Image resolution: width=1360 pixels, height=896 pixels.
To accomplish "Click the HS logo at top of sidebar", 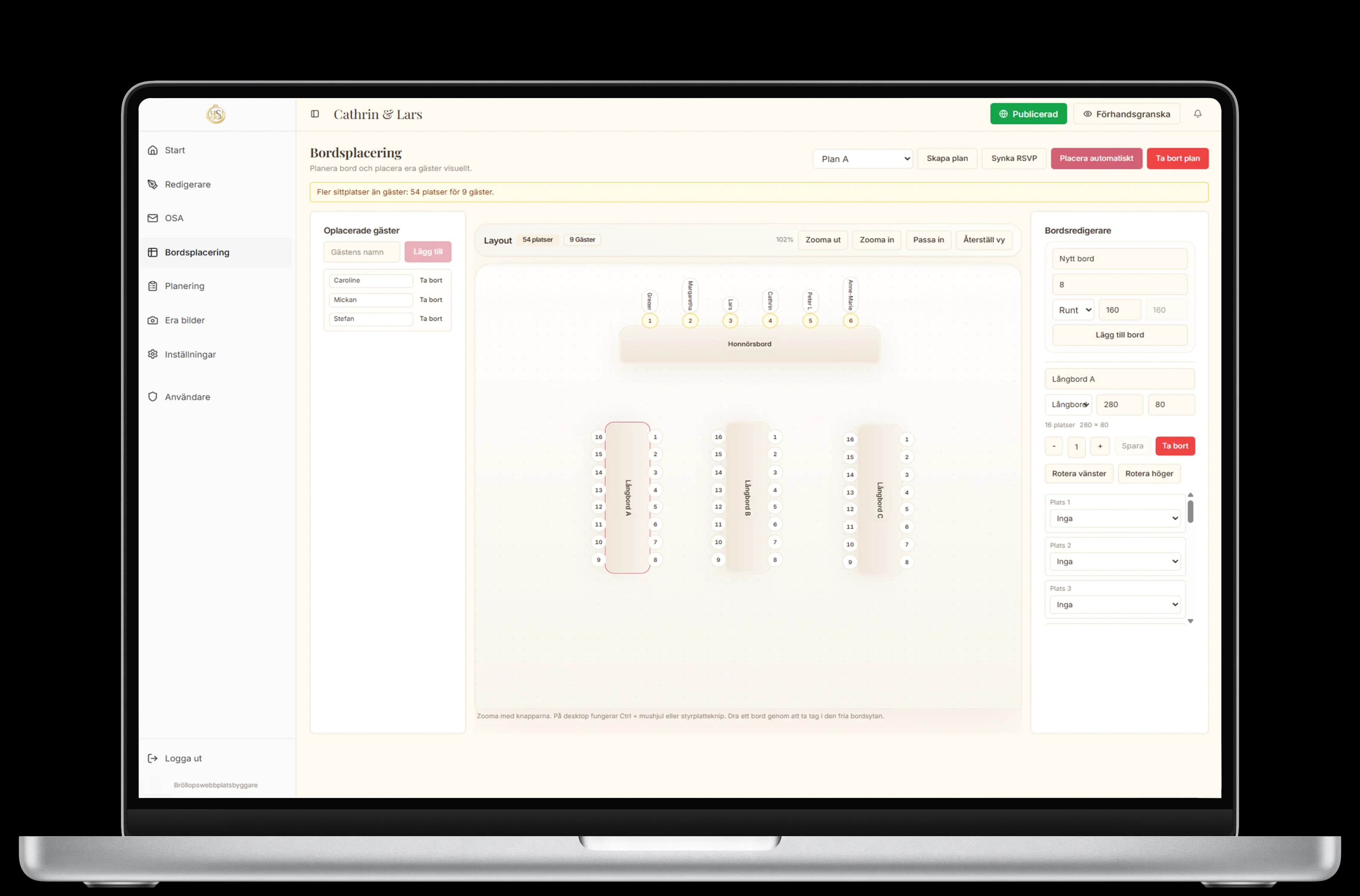I will coord(216,114).
